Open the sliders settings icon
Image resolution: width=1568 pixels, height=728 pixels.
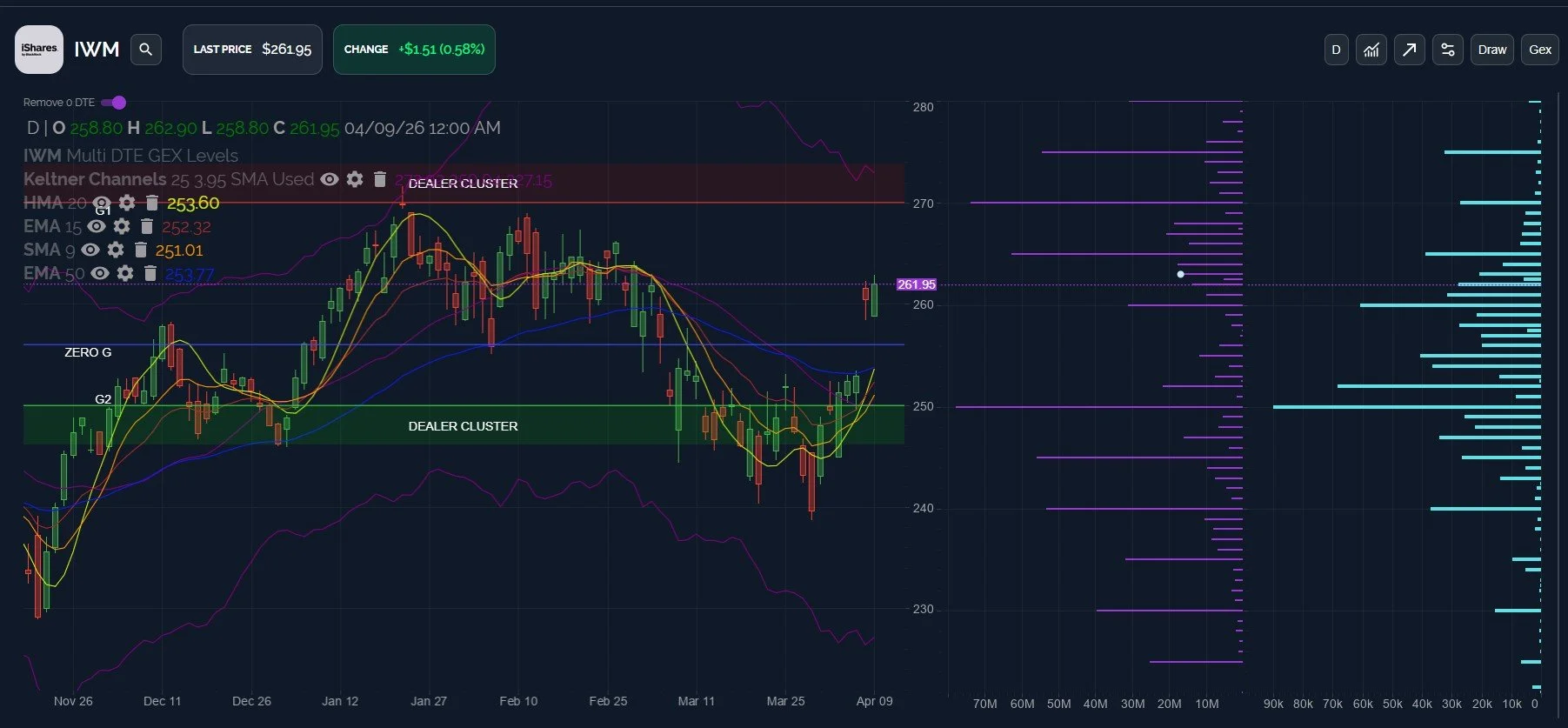(1448, 50)
